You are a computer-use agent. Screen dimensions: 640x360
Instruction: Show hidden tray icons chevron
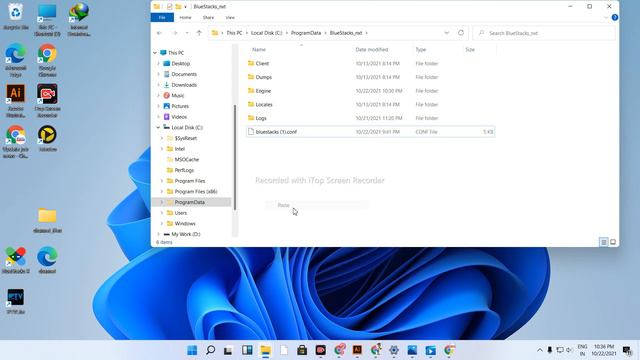click(540, 350)
